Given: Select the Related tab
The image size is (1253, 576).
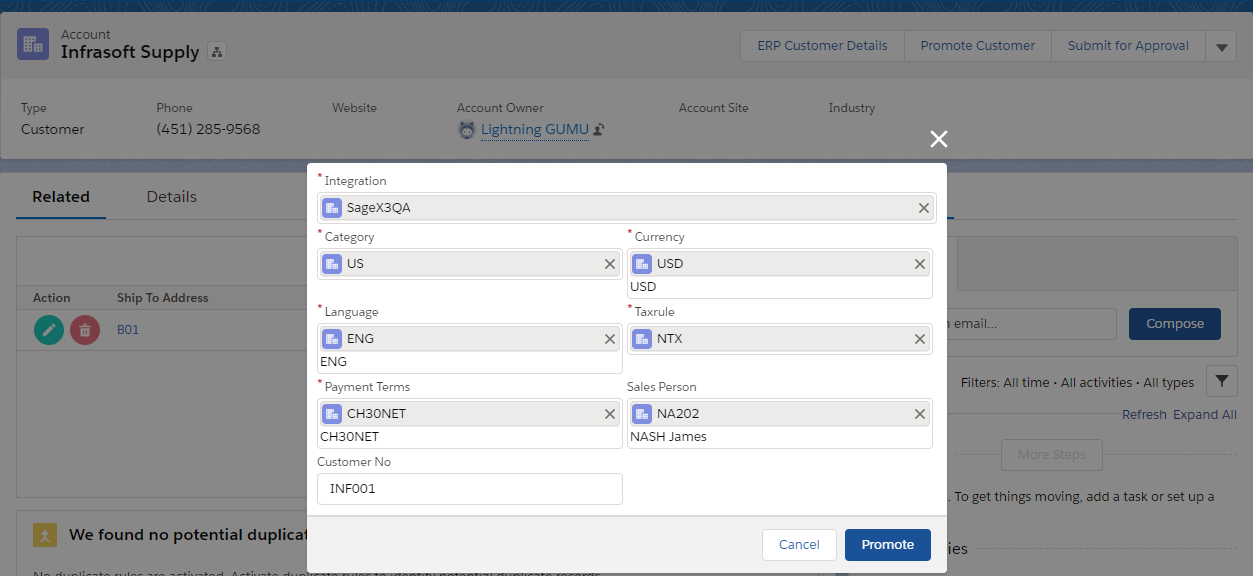Looking at the screenshot, I should (x=61, y=197).
